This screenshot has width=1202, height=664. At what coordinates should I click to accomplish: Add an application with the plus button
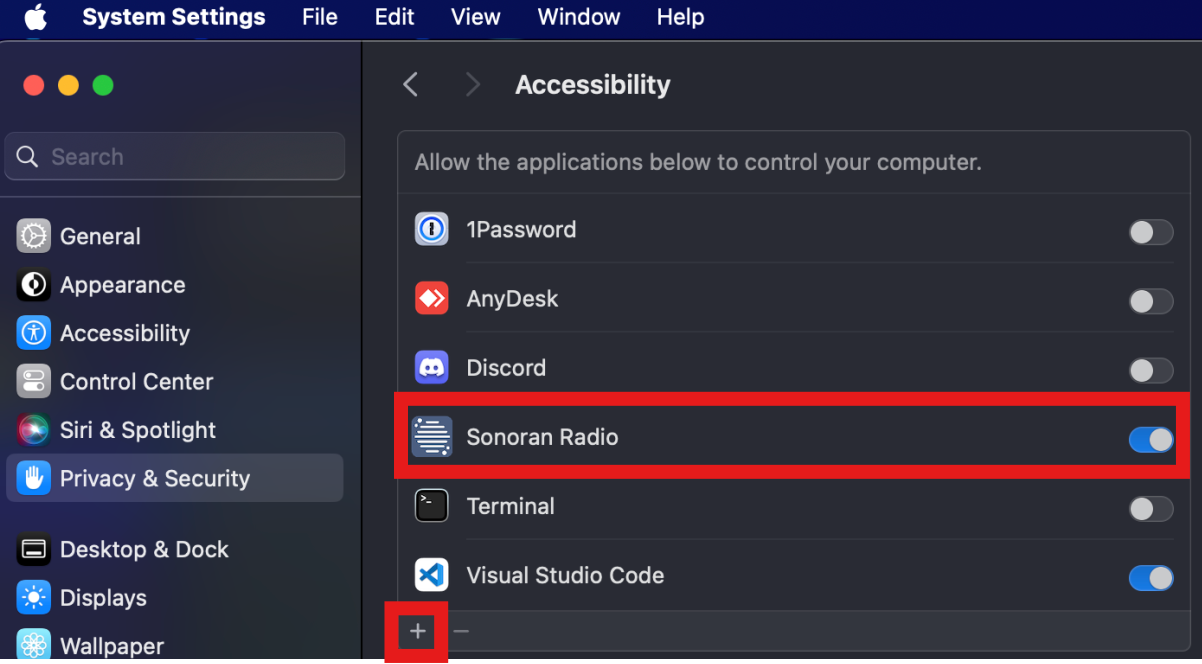(418, 631)
